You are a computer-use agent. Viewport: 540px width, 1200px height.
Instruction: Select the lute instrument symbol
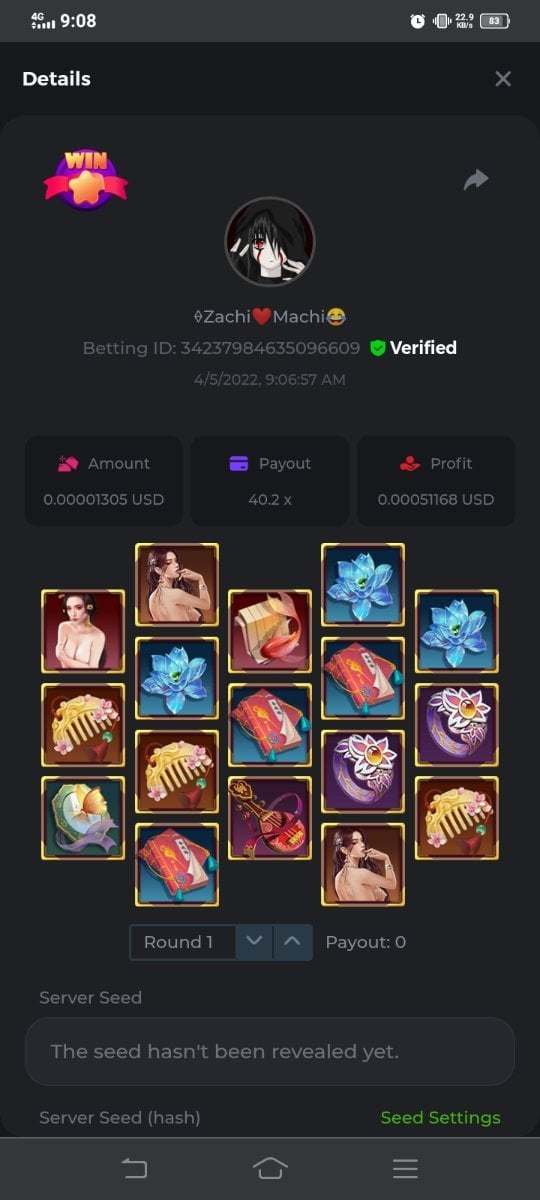coord(270,818)
